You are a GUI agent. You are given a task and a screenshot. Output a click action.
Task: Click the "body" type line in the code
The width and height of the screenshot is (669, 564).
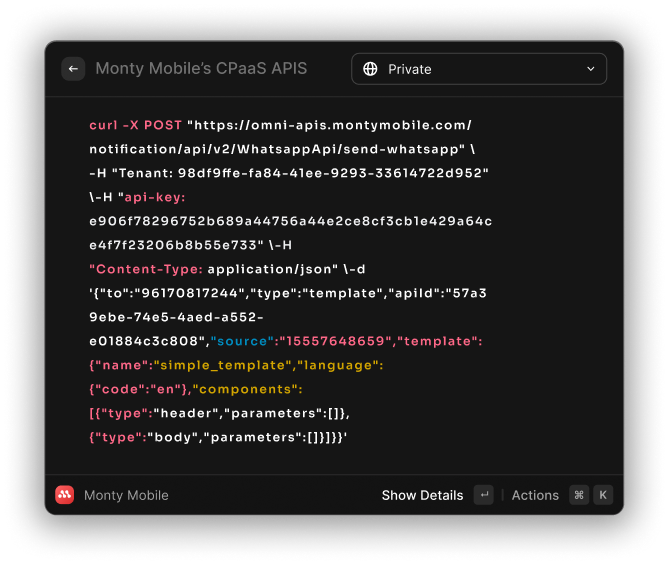[x=218, y=437]
